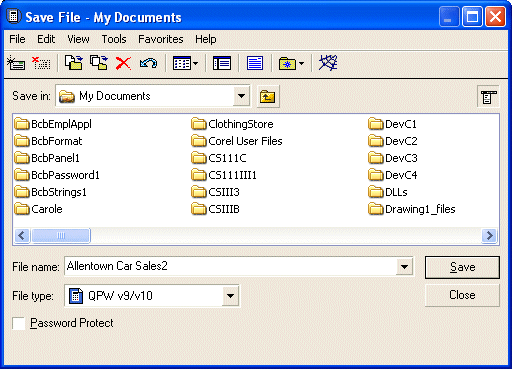Click the Close button
Image resolution: width=512 pixels, height=369 pixels.
[462, 295]
